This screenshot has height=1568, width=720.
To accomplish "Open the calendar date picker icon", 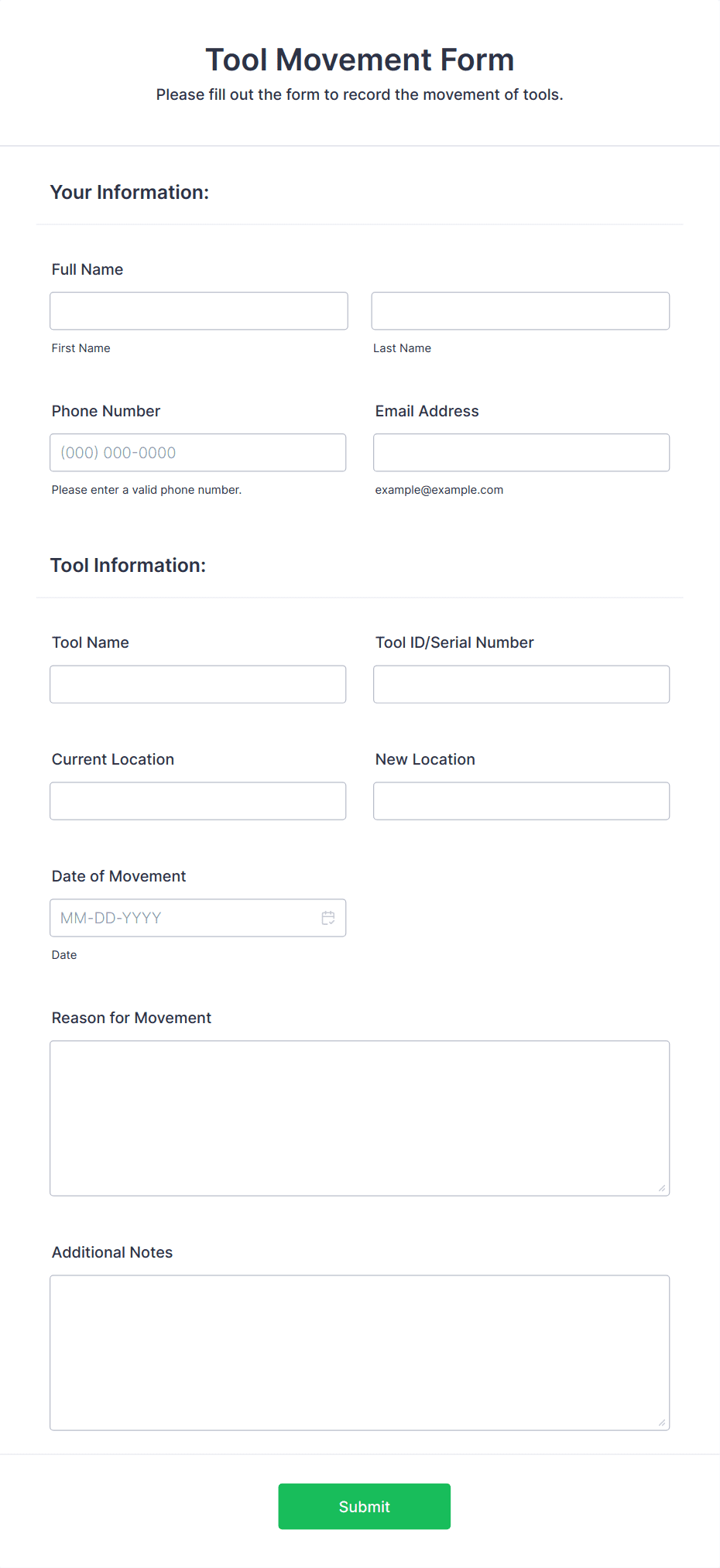I will 328,918.
